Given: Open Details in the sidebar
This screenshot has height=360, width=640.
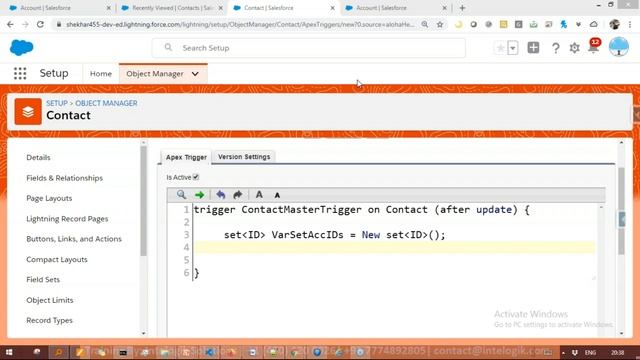Looking at the screenshot, I should (38, 158).
